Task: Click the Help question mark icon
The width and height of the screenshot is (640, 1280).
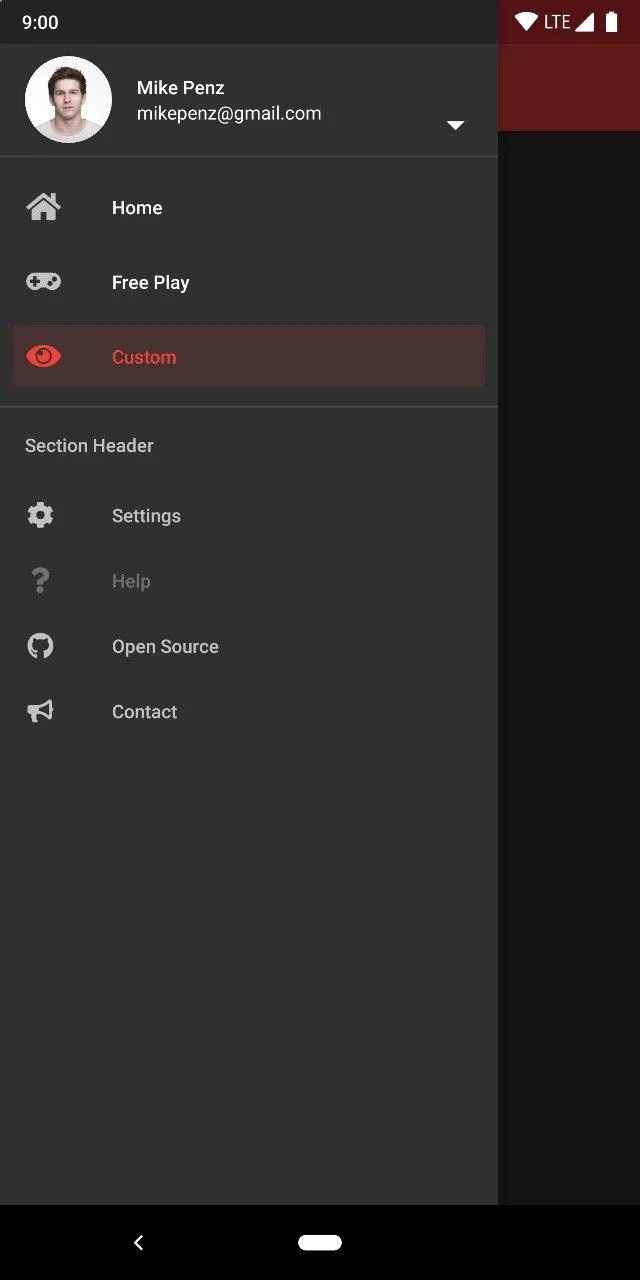Action: 40,581
